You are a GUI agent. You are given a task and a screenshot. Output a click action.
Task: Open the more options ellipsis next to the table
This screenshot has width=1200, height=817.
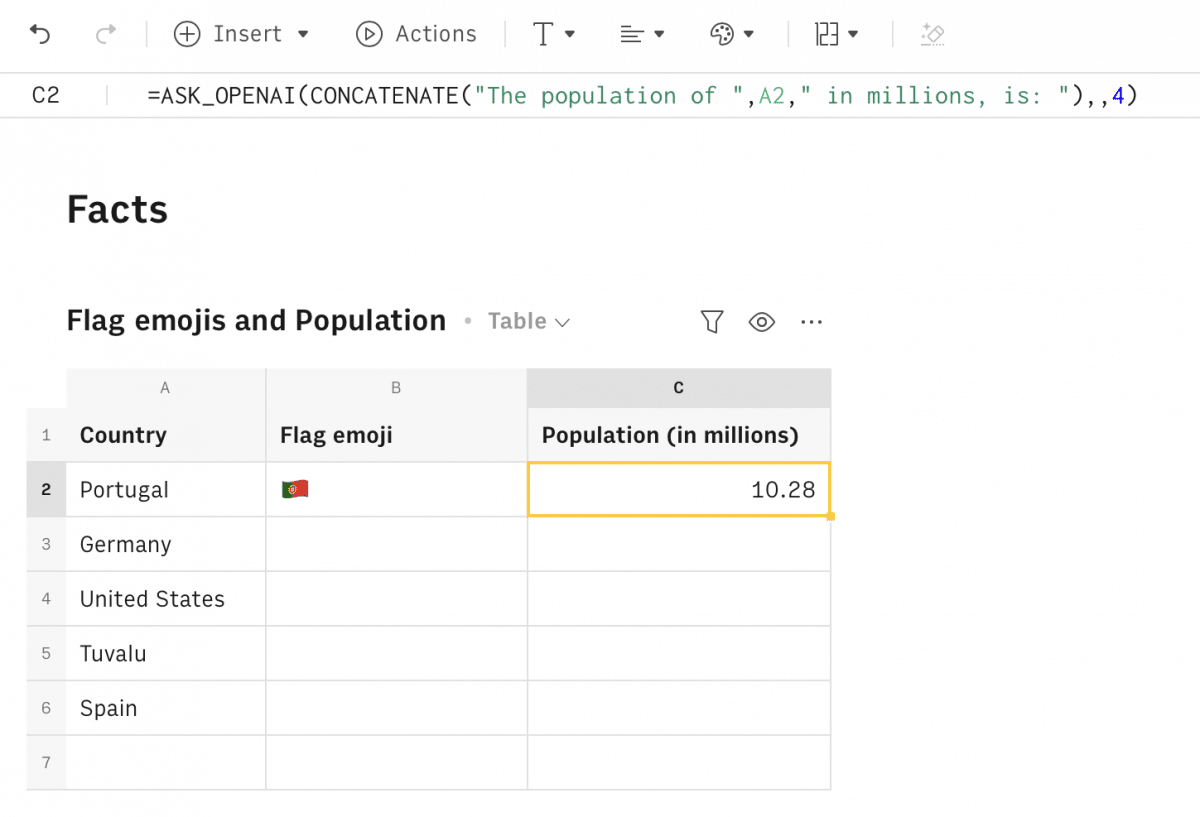811,321
